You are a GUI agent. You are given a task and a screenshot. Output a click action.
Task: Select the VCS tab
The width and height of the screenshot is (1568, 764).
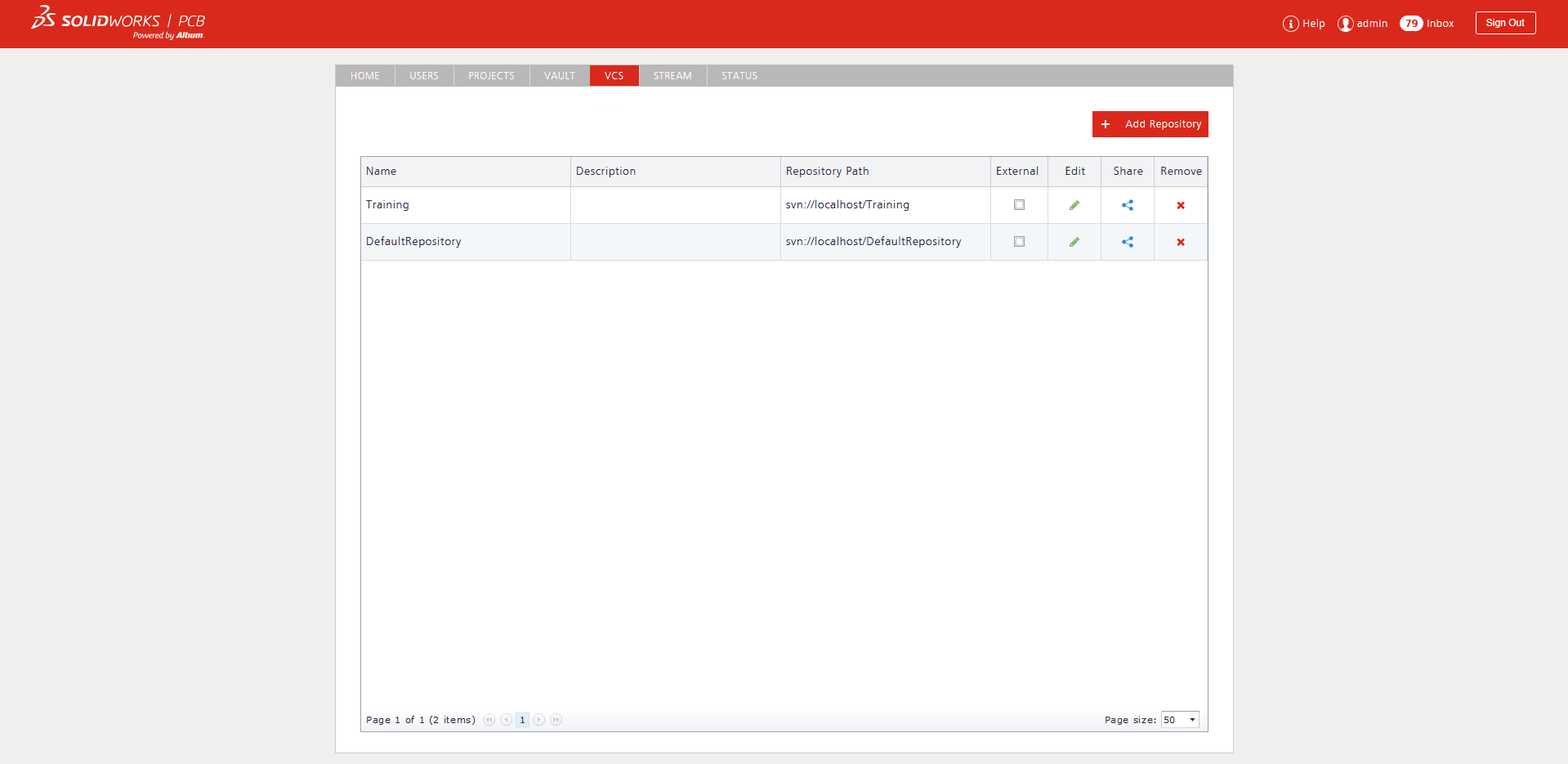tap(614, 76)
